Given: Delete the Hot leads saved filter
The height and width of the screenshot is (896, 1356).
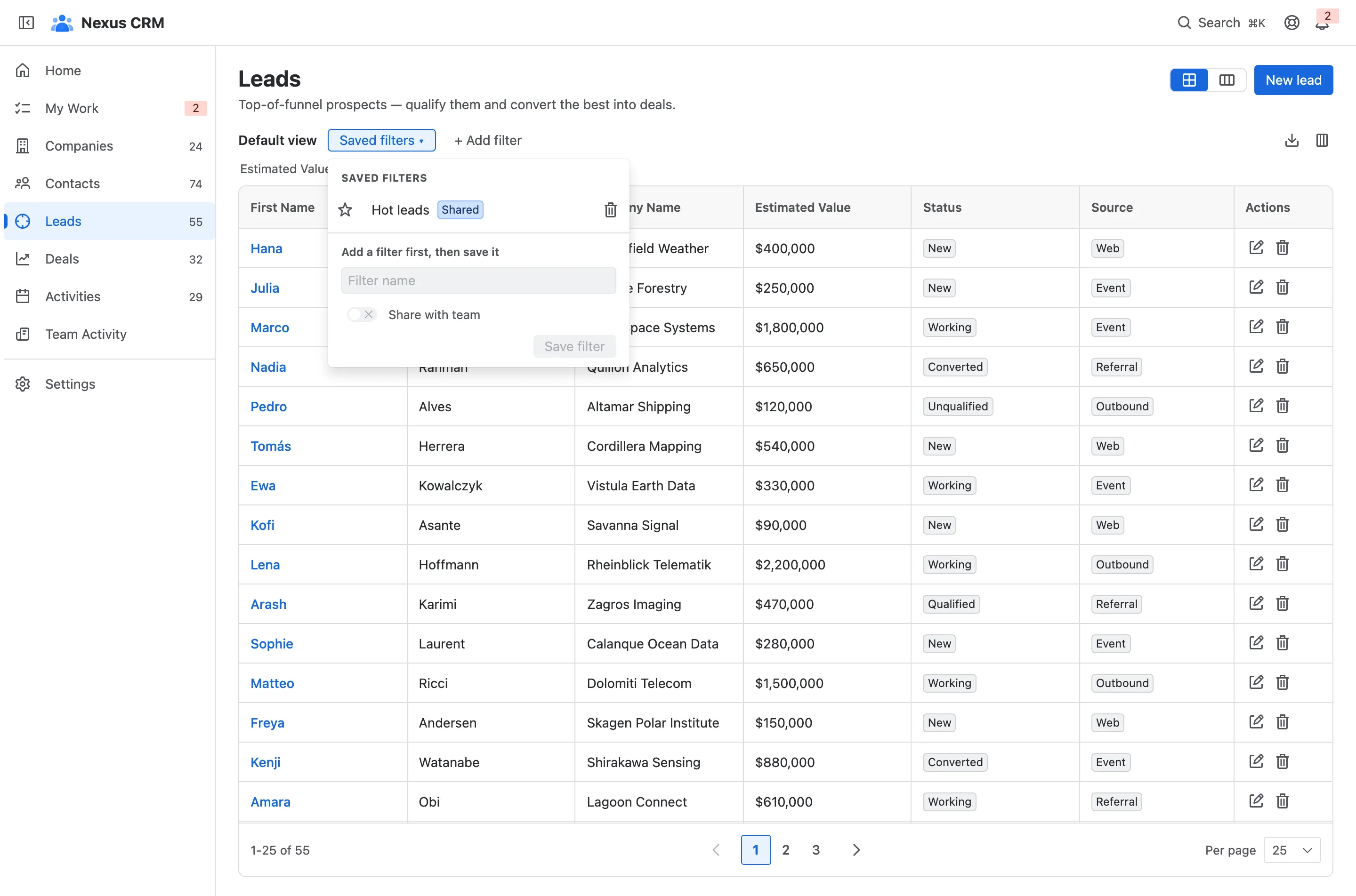Looking at the screenshot, I should [x=611, y=210].
